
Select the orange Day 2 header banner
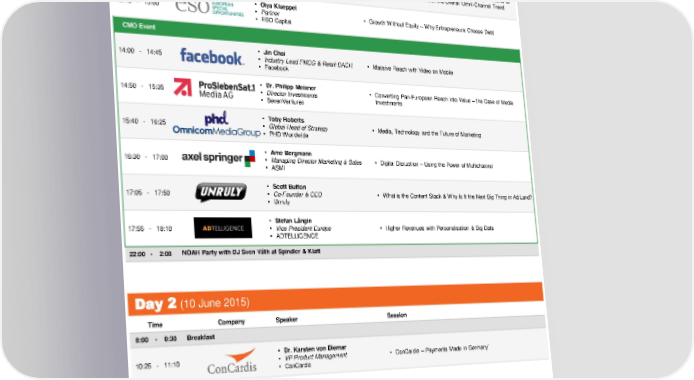(335, 298)
